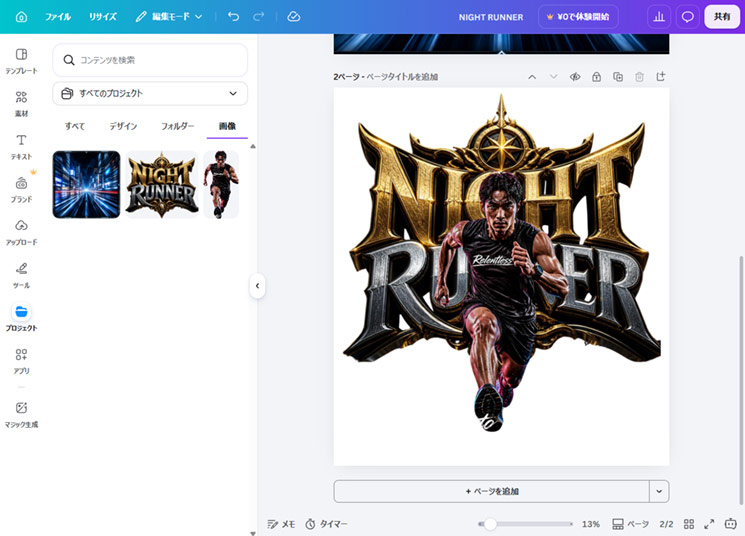Select プロジェクト projects panel

click(x=21, y=318)
